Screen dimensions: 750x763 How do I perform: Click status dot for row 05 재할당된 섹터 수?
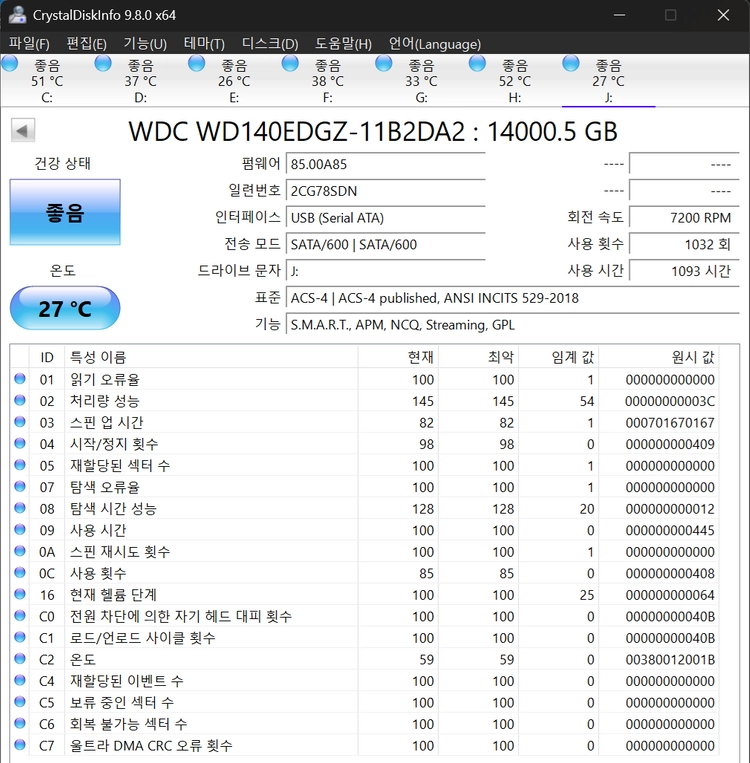click(x=20, y=465)
